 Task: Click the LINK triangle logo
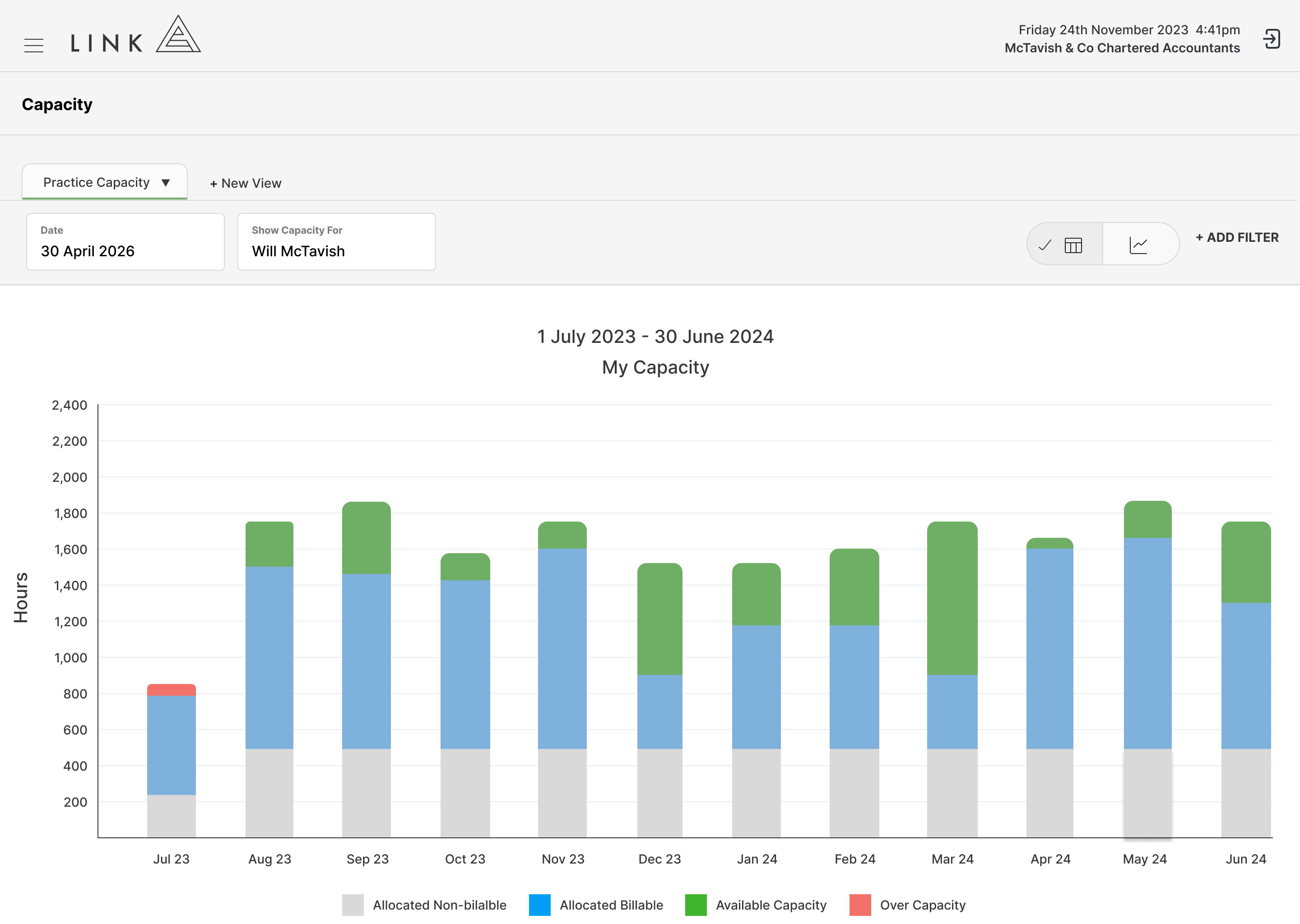[178, 34]
